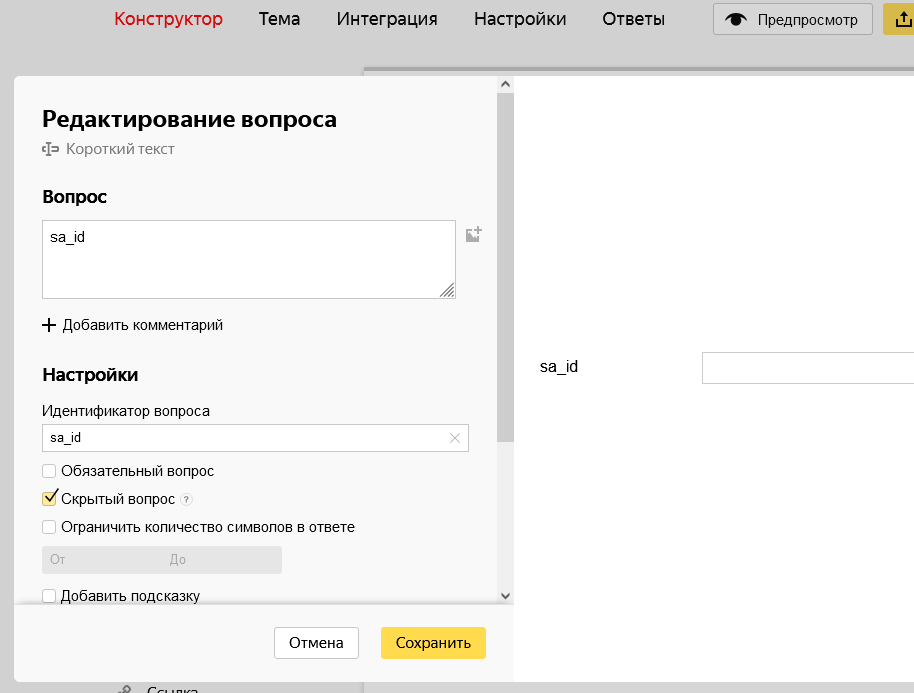914x693 pixels.
Task: Enable the Обязательный вопрос checkbox
Action: pos(48,470)
